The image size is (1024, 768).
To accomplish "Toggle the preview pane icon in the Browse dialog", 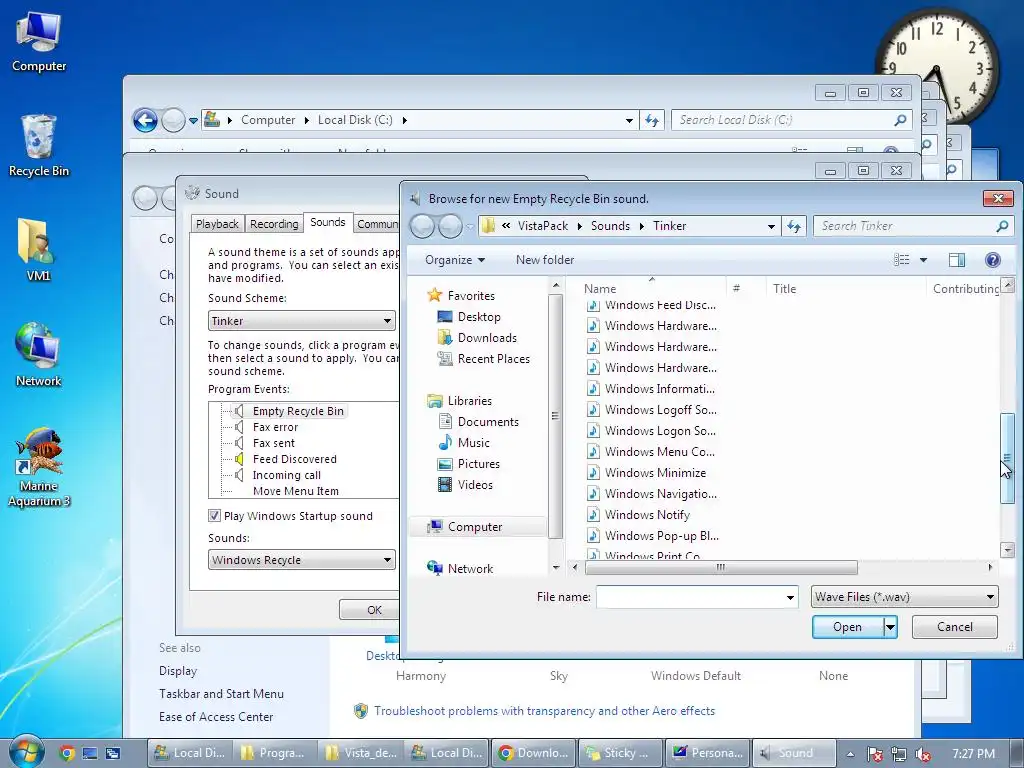I will pos(956,260).
